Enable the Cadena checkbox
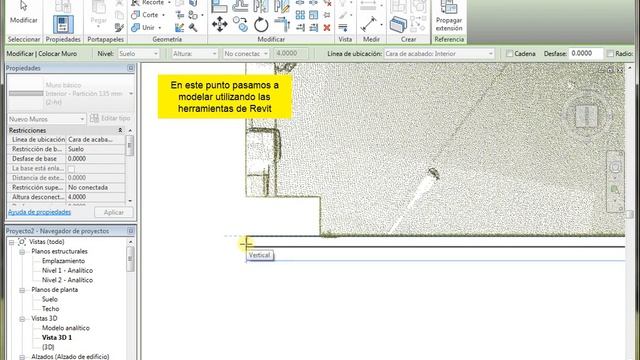This screenshot has height=360, width=640. coord(509,53)
